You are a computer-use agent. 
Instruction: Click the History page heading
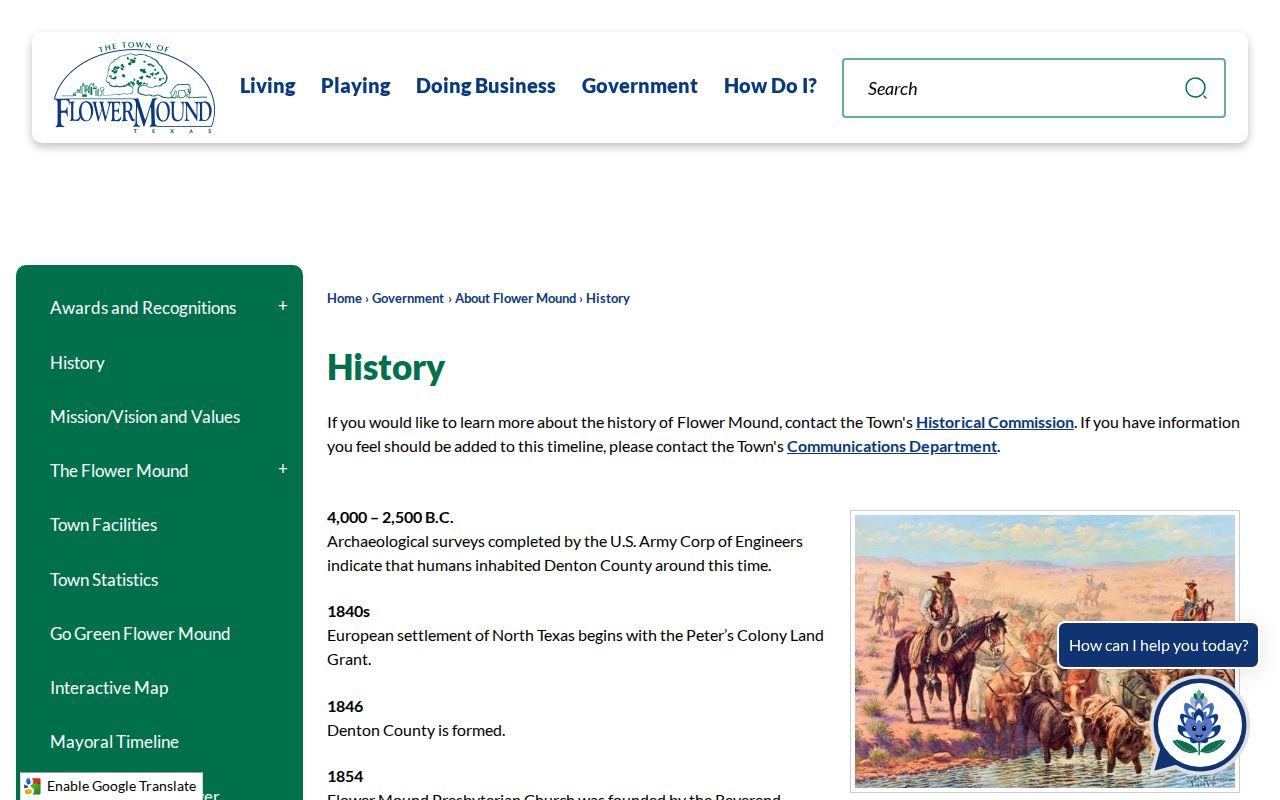pos(386,367)
